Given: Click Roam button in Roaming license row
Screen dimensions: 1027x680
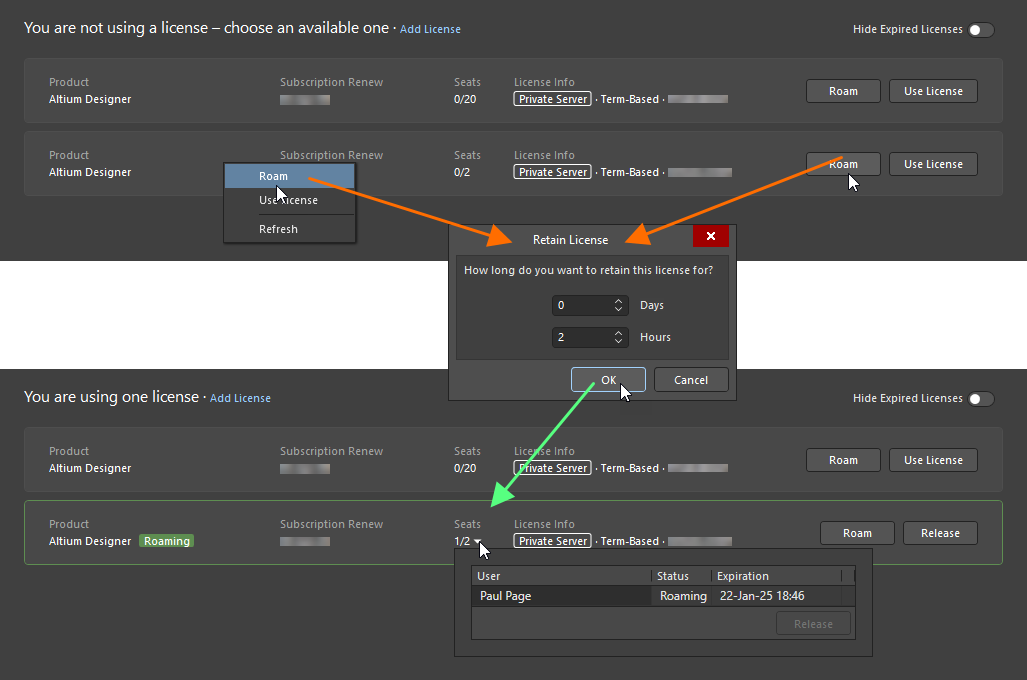Looking at the screenshot, I should click(857, 533).
